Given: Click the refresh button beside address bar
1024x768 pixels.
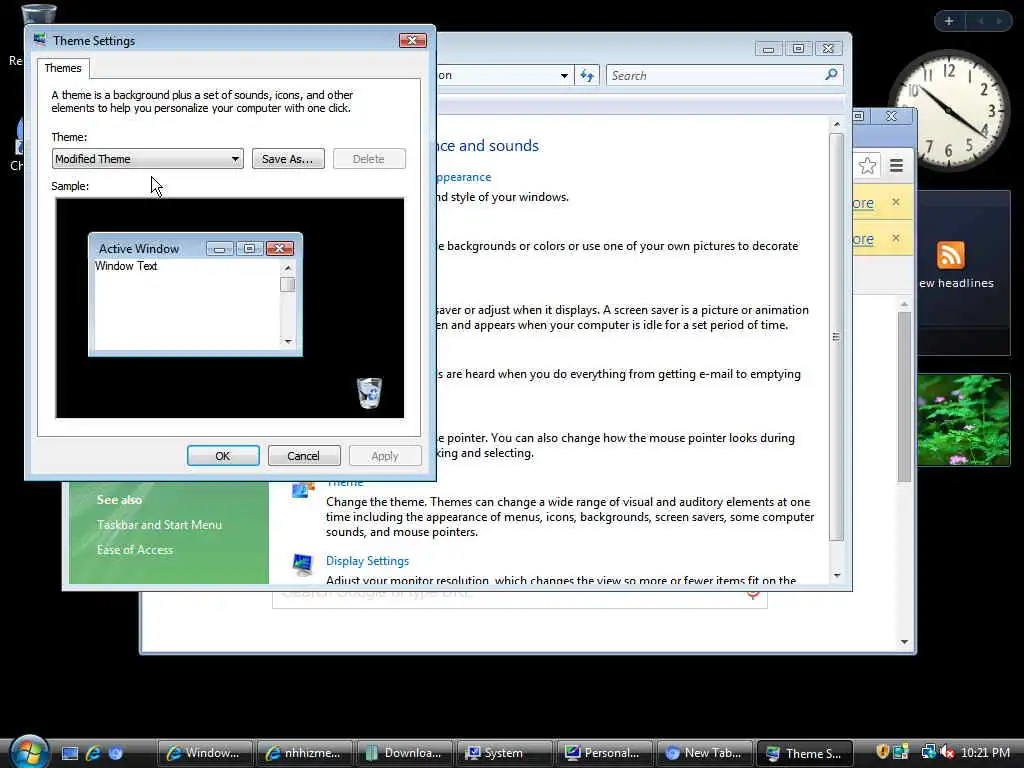Looking at the screenshot, I should (587, 76).
